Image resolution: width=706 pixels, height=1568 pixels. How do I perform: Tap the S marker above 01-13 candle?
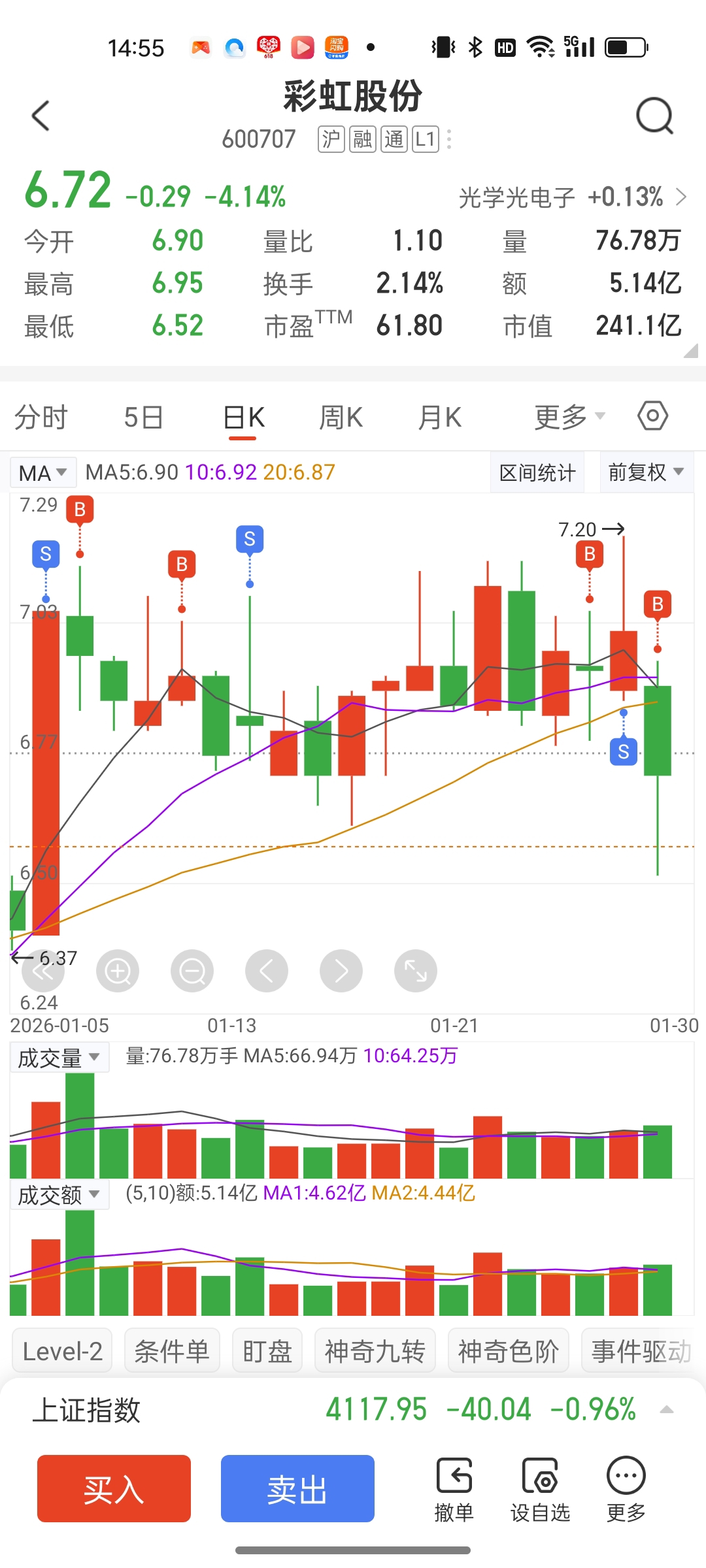point(250,539)
